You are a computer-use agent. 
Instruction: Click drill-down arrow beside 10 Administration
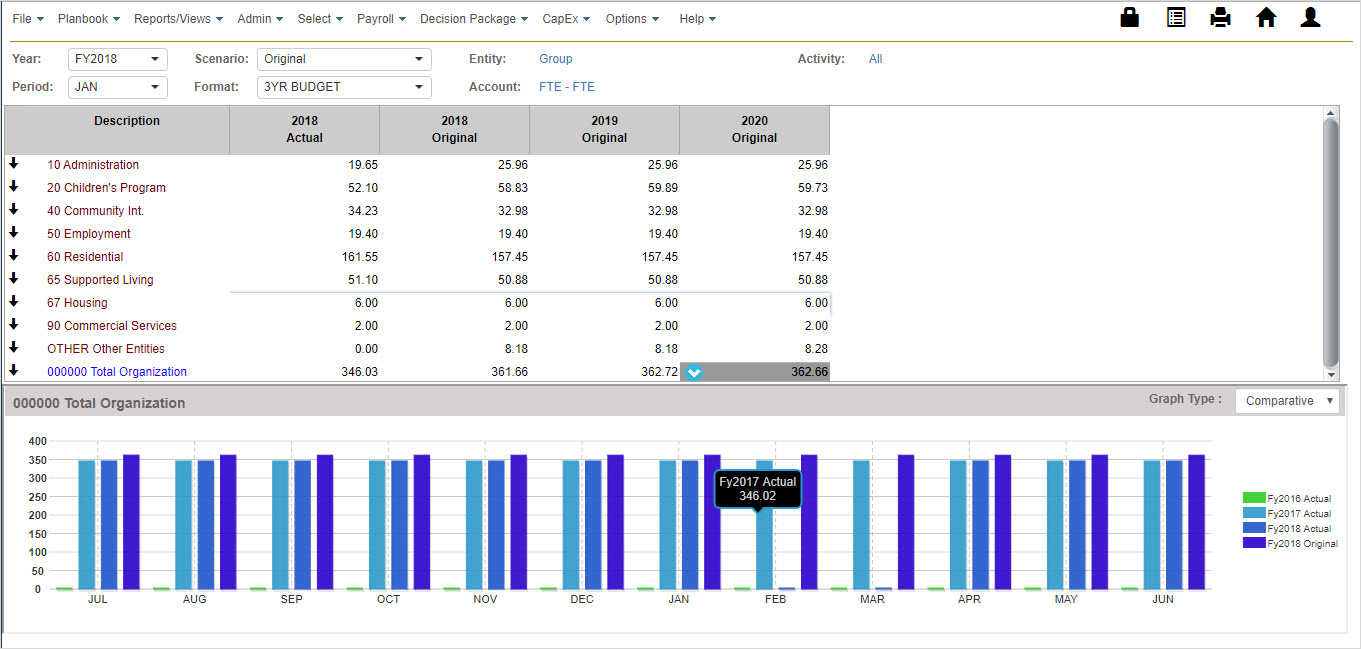[x=14, y=164]
